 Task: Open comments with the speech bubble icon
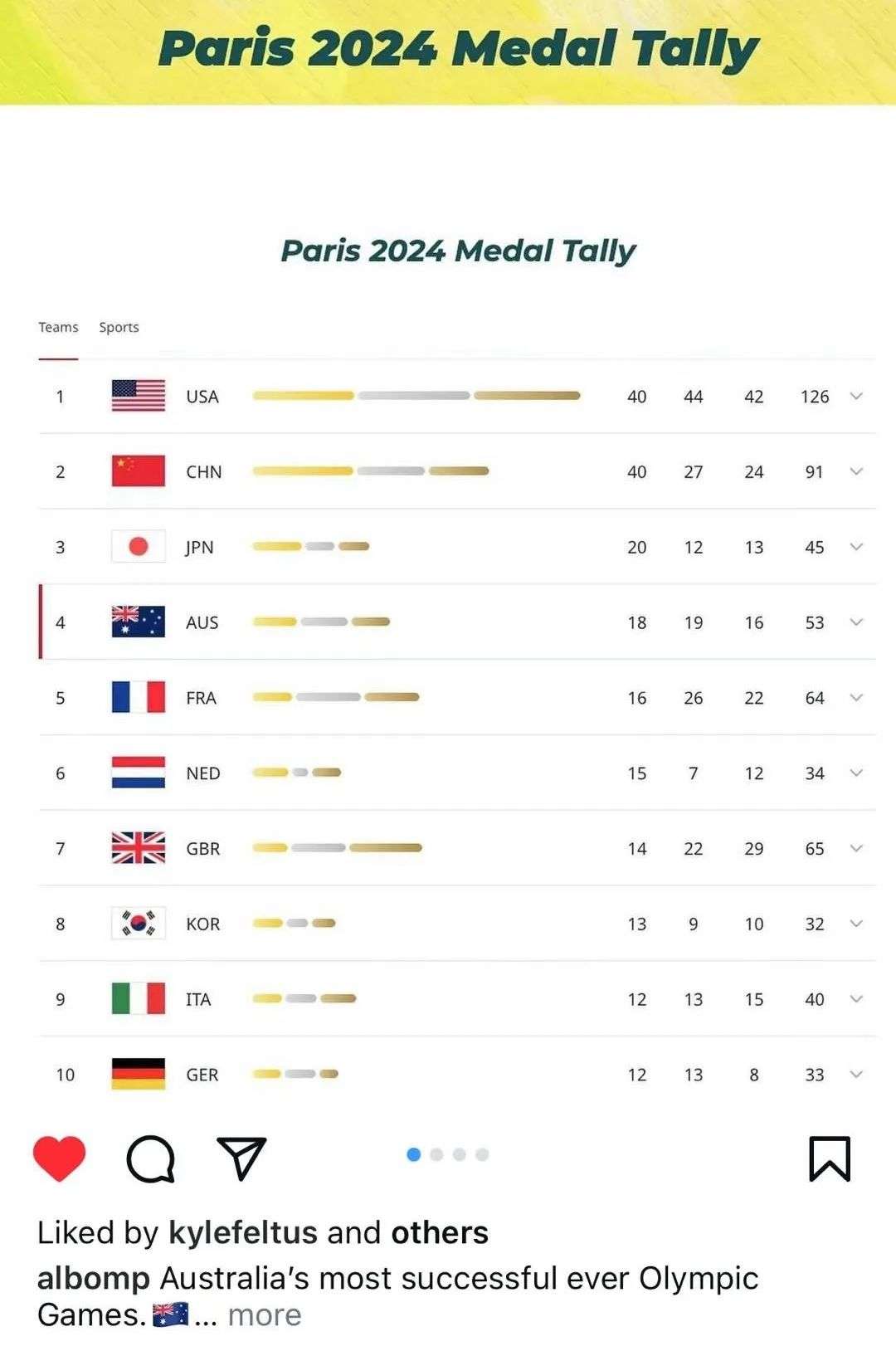[150, 1158]
